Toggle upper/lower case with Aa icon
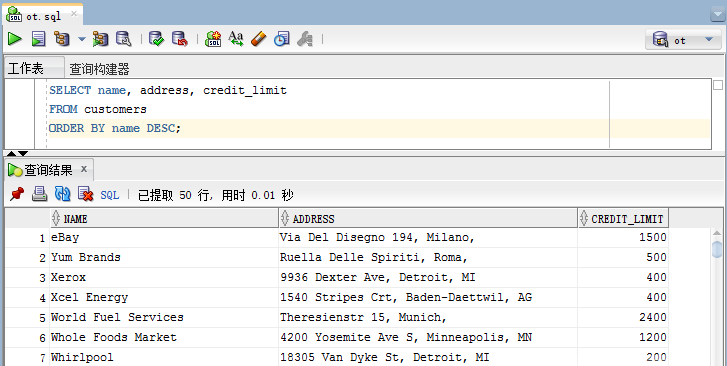Image resolution: width=727 pixels, height=366 pixels. [236, 39]
